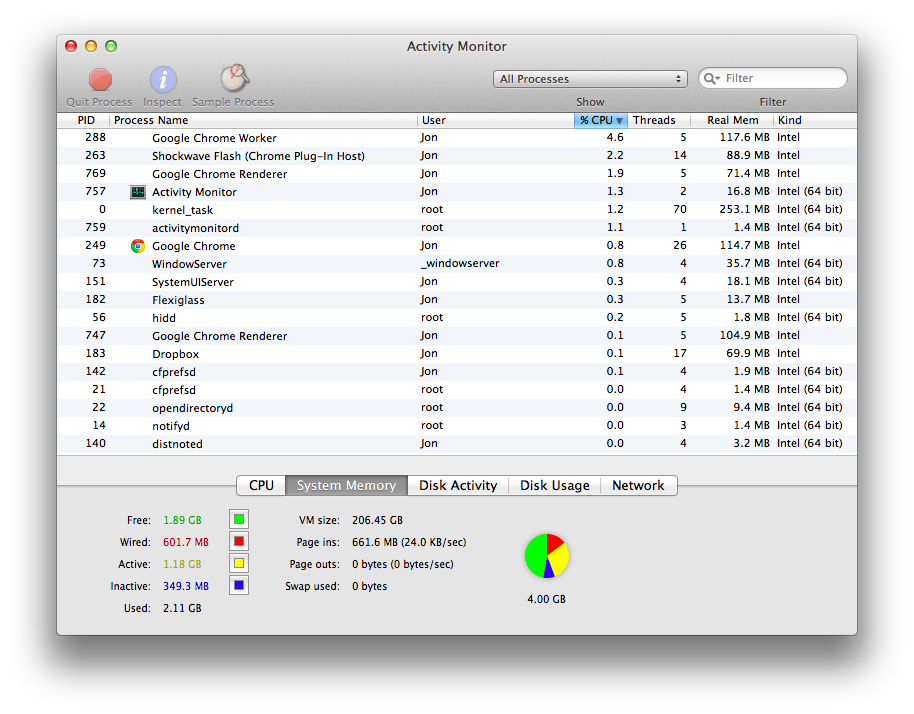Open the Network tab
914x714 pixels.
638,486
